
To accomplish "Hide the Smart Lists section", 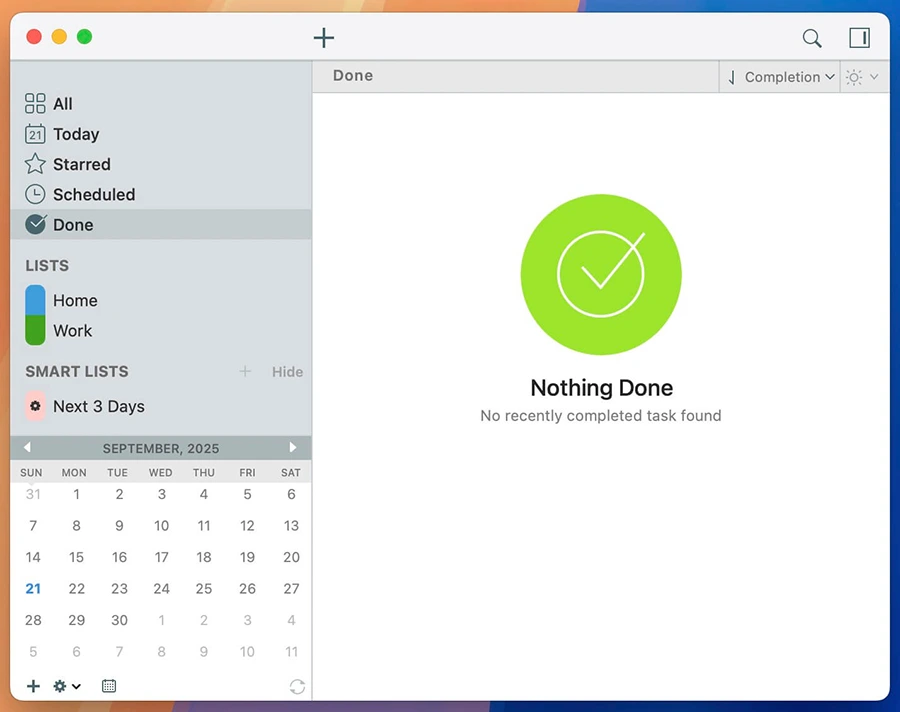I will (x=287, y=372).
